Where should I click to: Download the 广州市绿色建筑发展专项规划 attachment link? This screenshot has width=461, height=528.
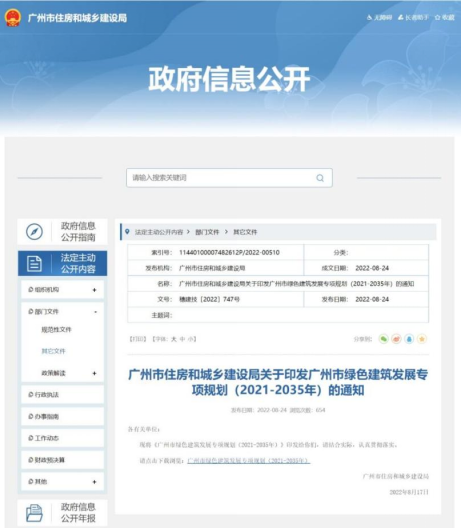(x=249, y=460)
